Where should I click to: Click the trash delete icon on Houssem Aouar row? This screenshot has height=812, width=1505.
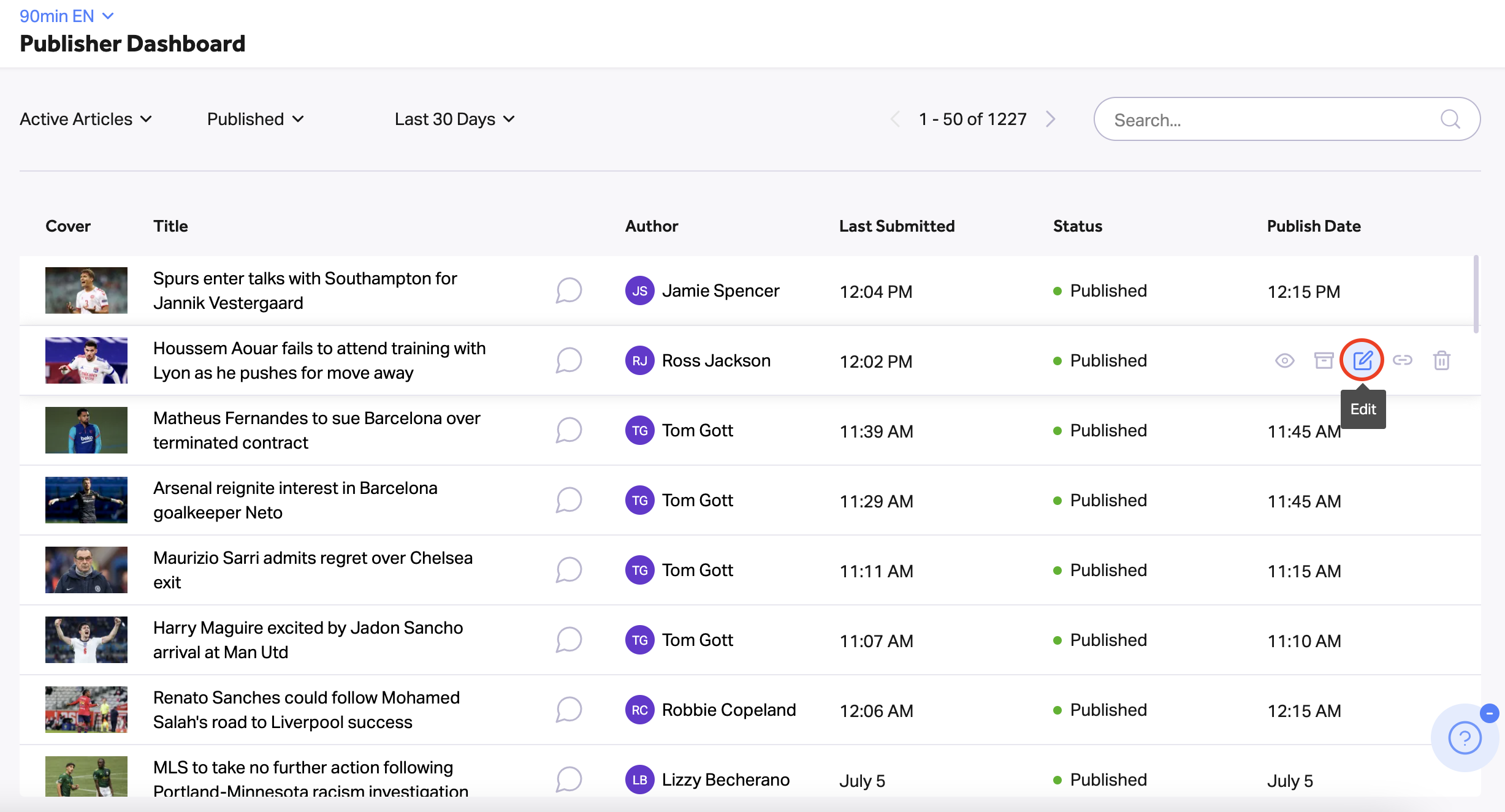tap(1441, 360)
